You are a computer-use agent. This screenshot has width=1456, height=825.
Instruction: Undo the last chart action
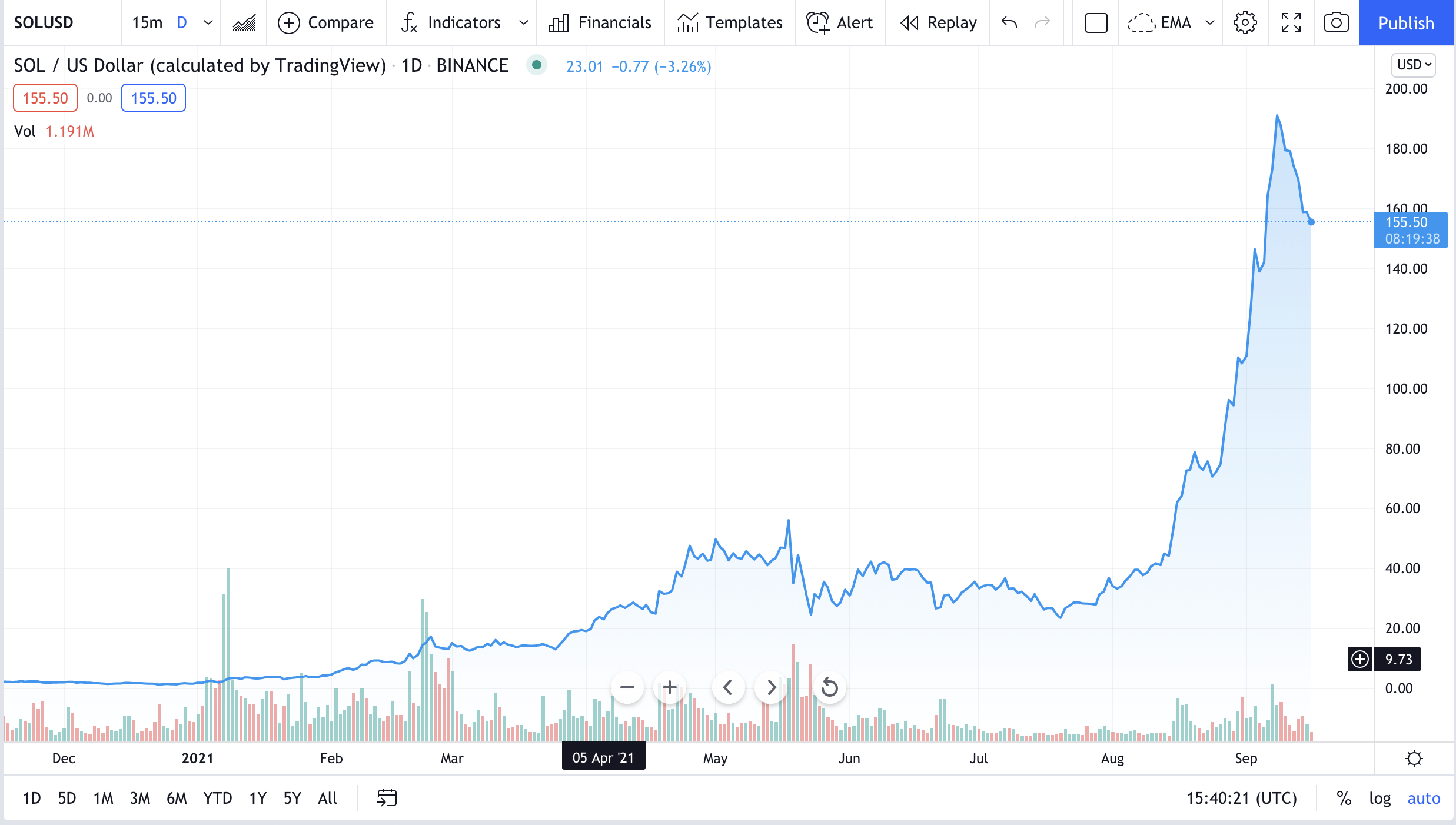click(x=1009, y=23)
